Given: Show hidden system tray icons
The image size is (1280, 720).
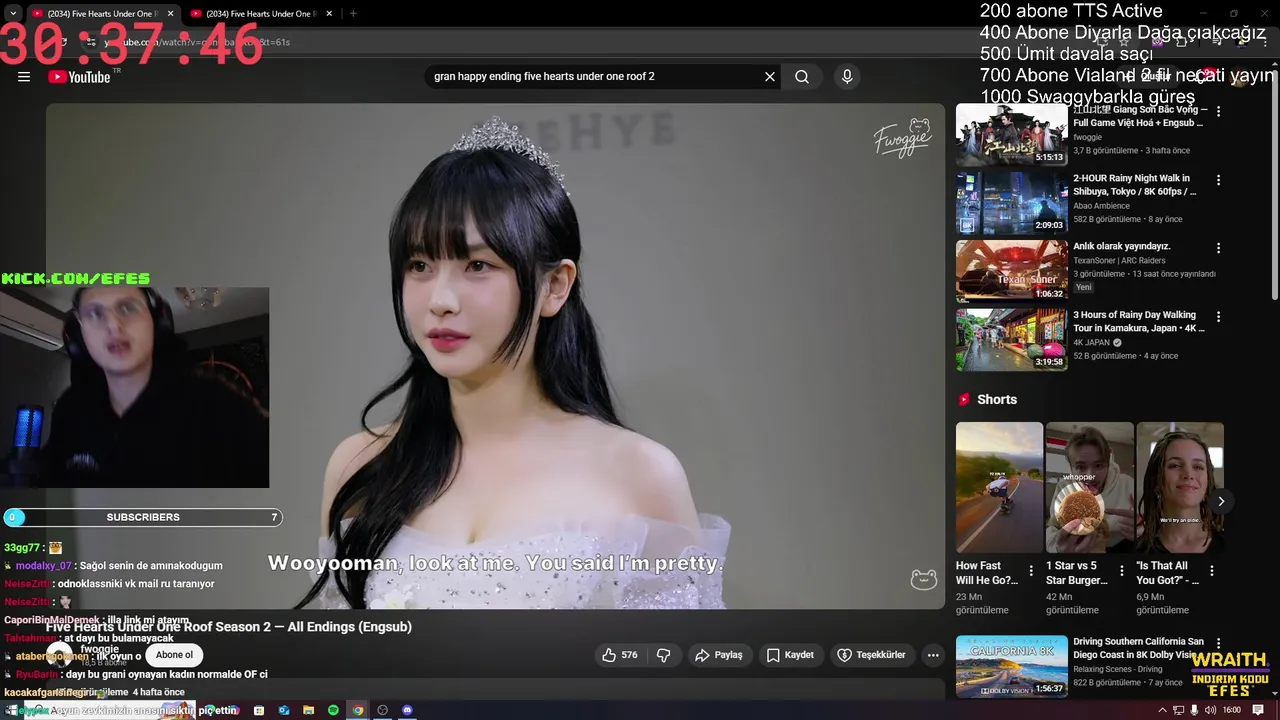Looking at the screenshot, I should point(1162,710).
